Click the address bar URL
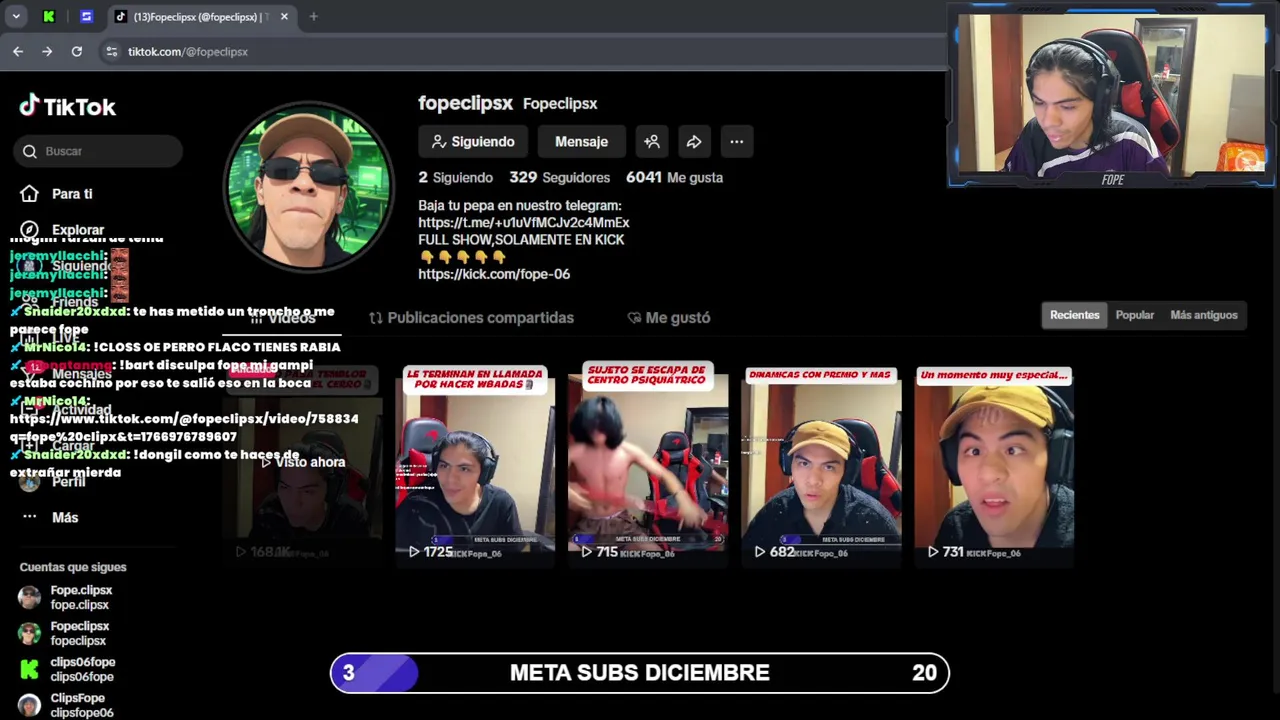 click(188, 51)
